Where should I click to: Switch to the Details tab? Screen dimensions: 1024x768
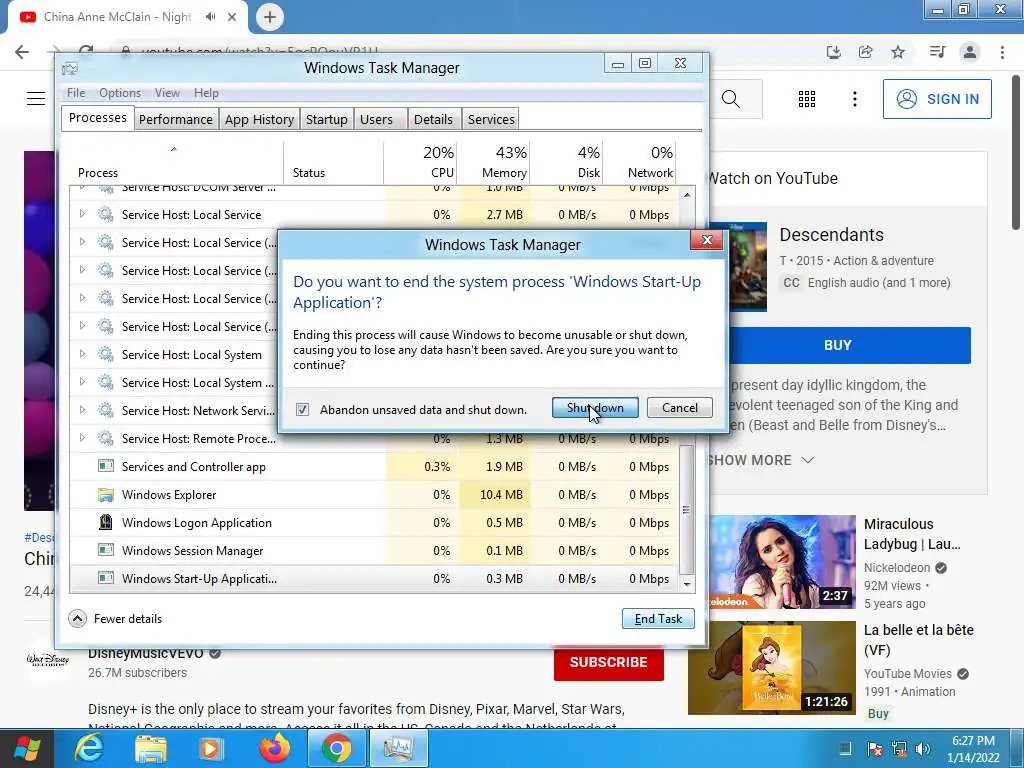tap(433, 120)
